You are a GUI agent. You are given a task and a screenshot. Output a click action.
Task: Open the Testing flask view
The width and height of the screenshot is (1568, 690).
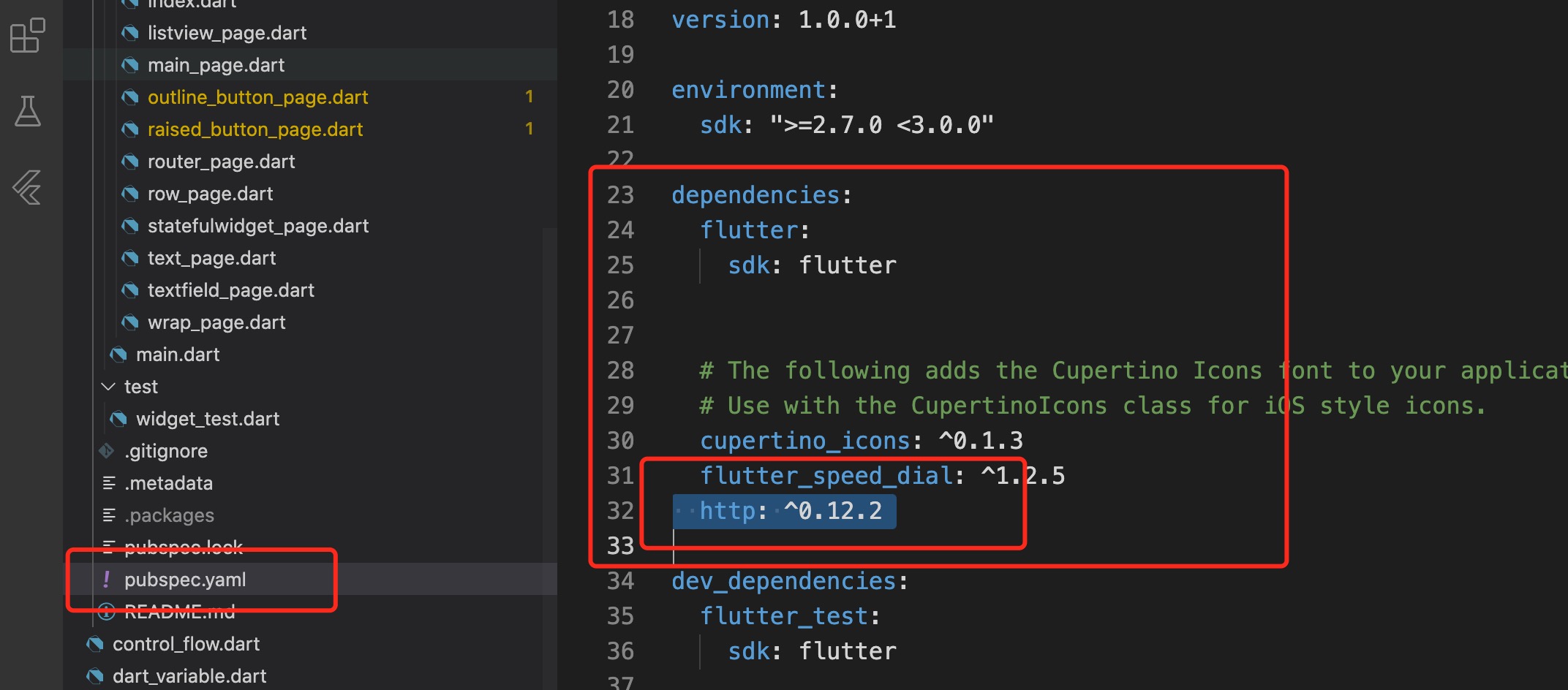click(x=28, y=111)
